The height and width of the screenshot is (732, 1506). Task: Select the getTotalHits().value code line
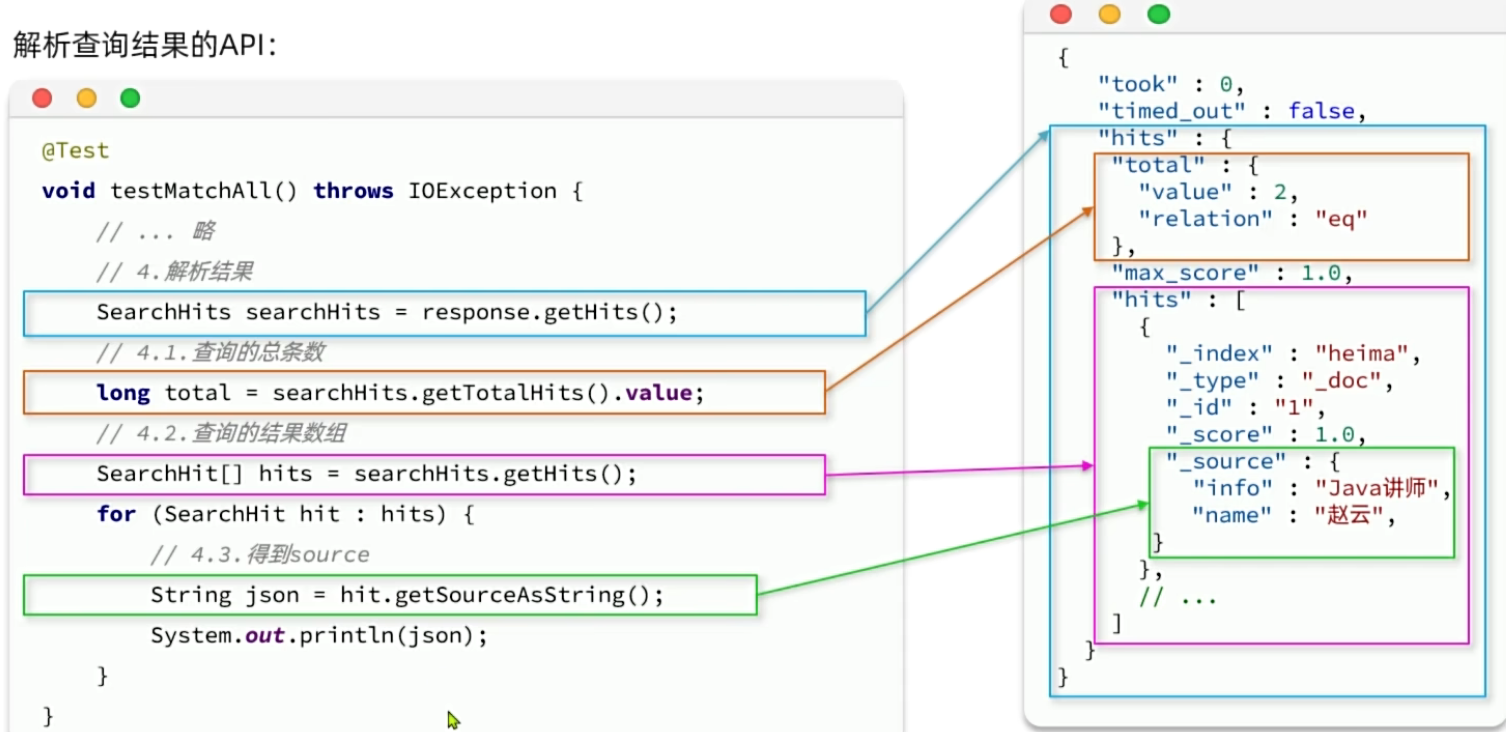400,393
